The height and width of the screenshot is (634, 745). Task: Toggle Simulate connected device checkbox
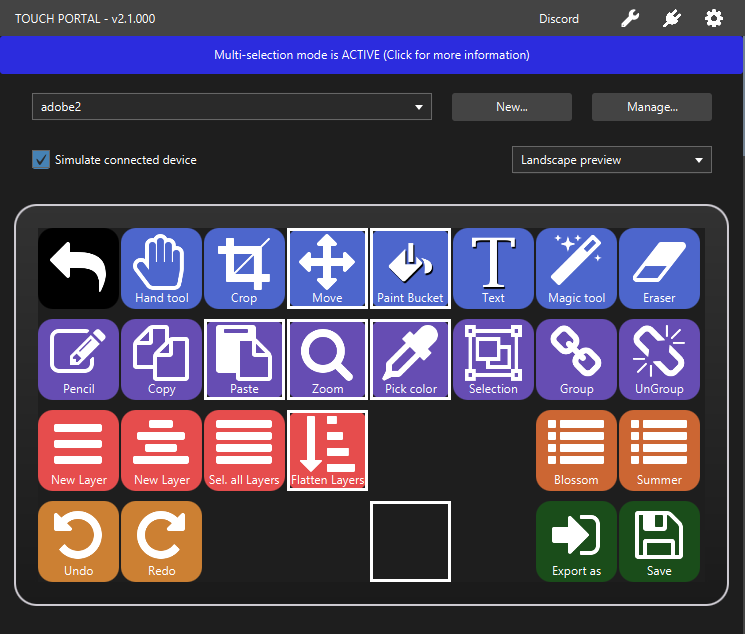pos(41,160)
